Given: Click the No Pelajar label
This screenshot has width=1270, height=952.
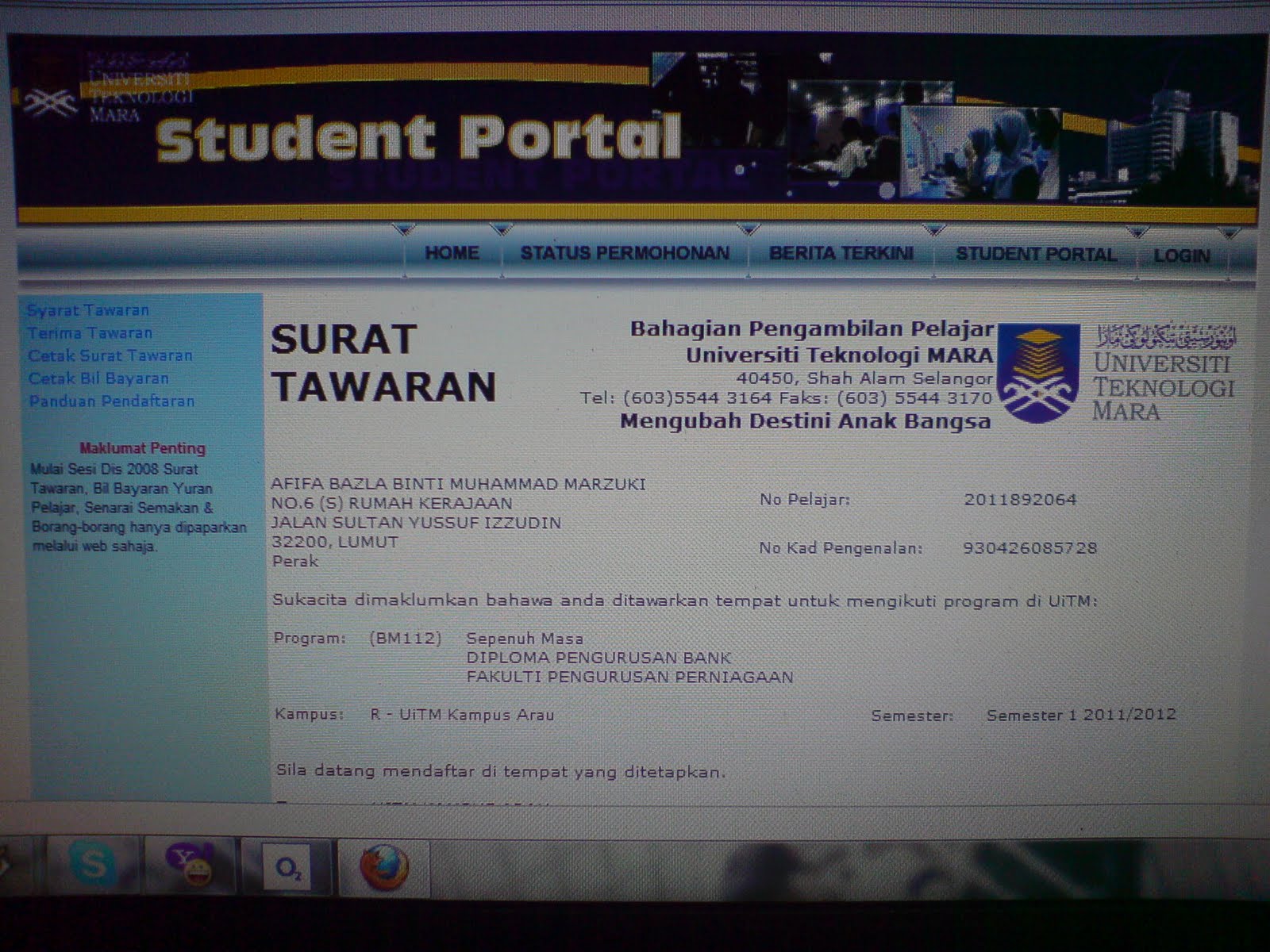Looking at the screenshot, I should click(x=805, y=500).
